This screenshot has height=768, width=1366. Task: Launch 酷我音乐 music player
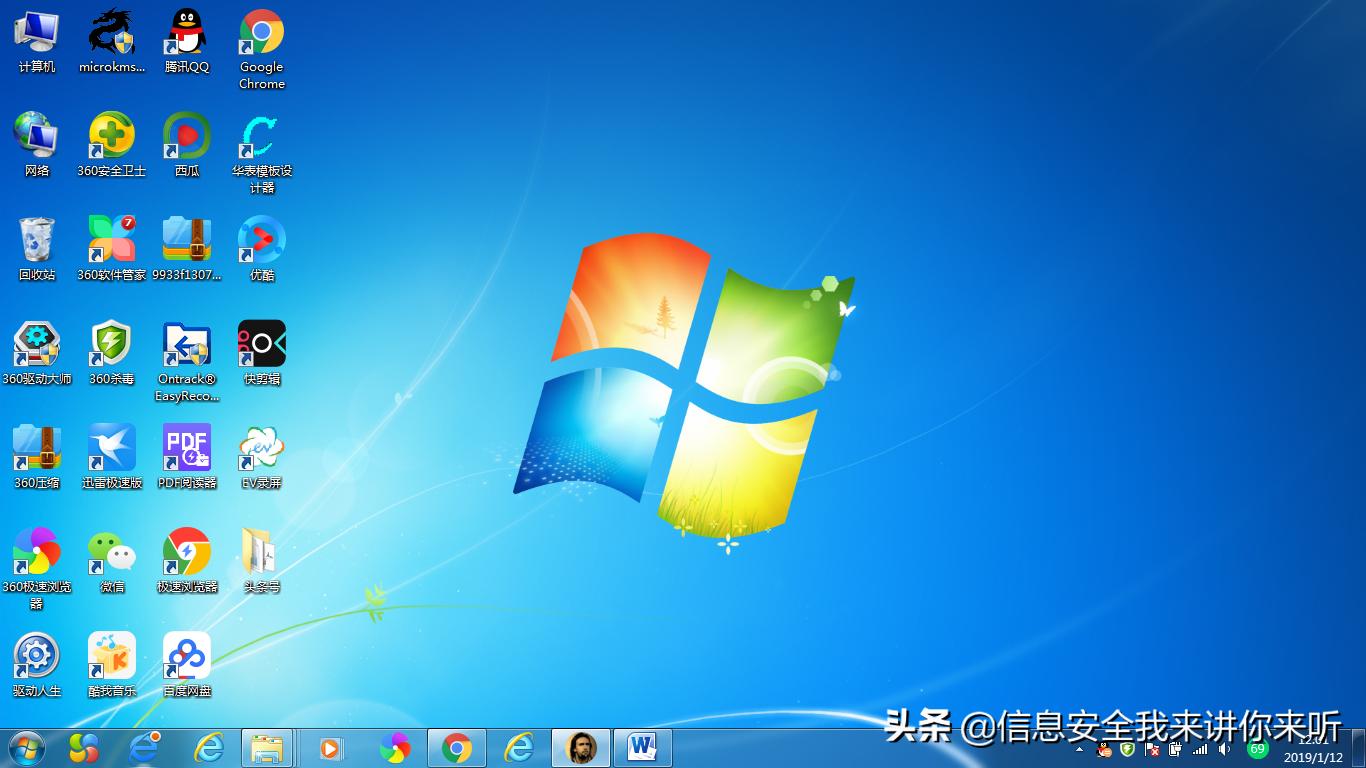(111, 657)
